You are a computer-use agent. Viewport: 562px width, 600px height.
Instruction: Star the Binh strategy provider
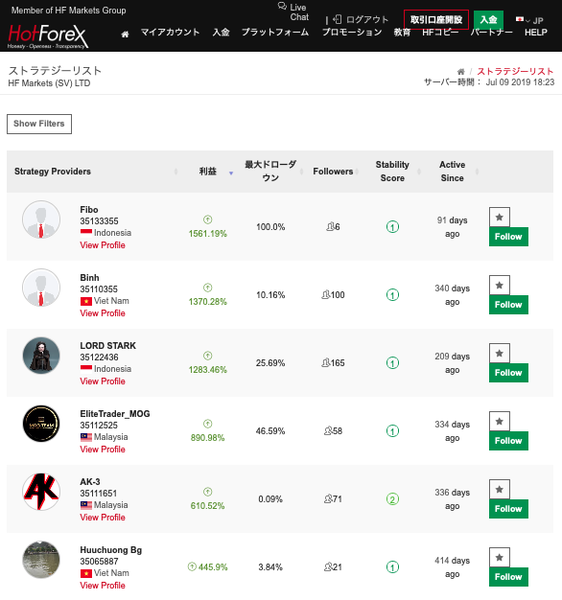[x=499, y=285]
